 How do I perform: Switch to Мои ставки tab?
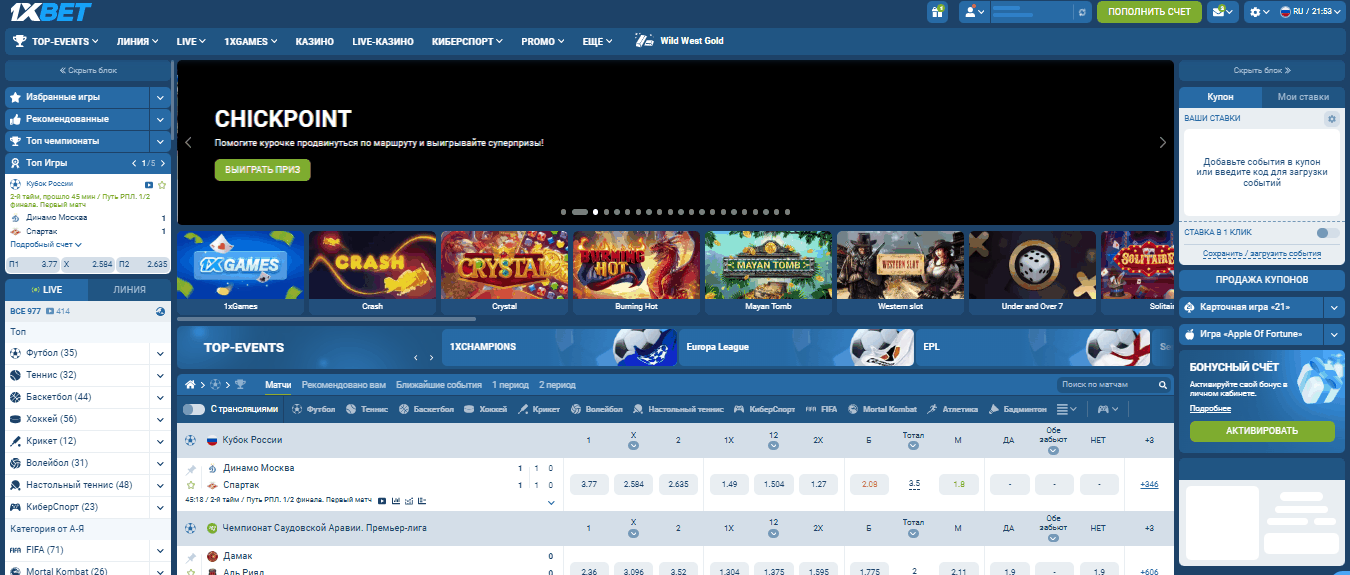[x=1303, y=97]
